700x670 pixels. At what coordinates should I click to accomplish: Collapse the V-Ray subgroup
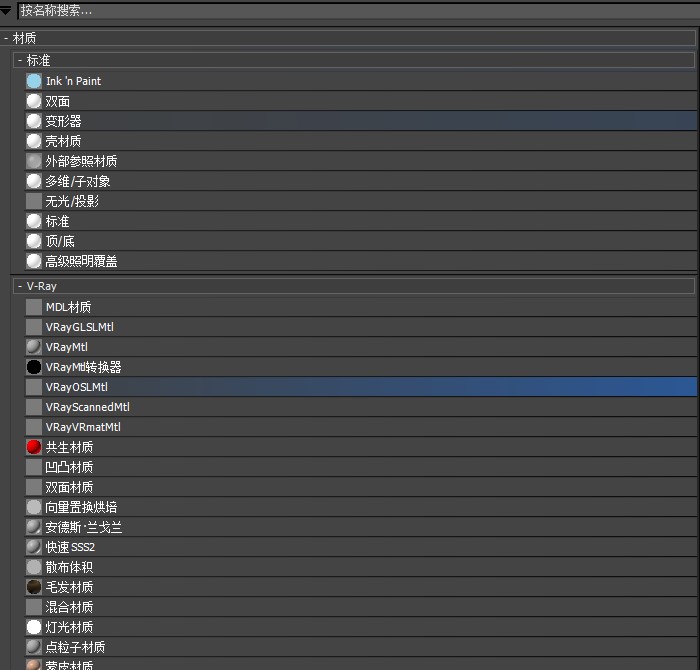coord(20,286)
